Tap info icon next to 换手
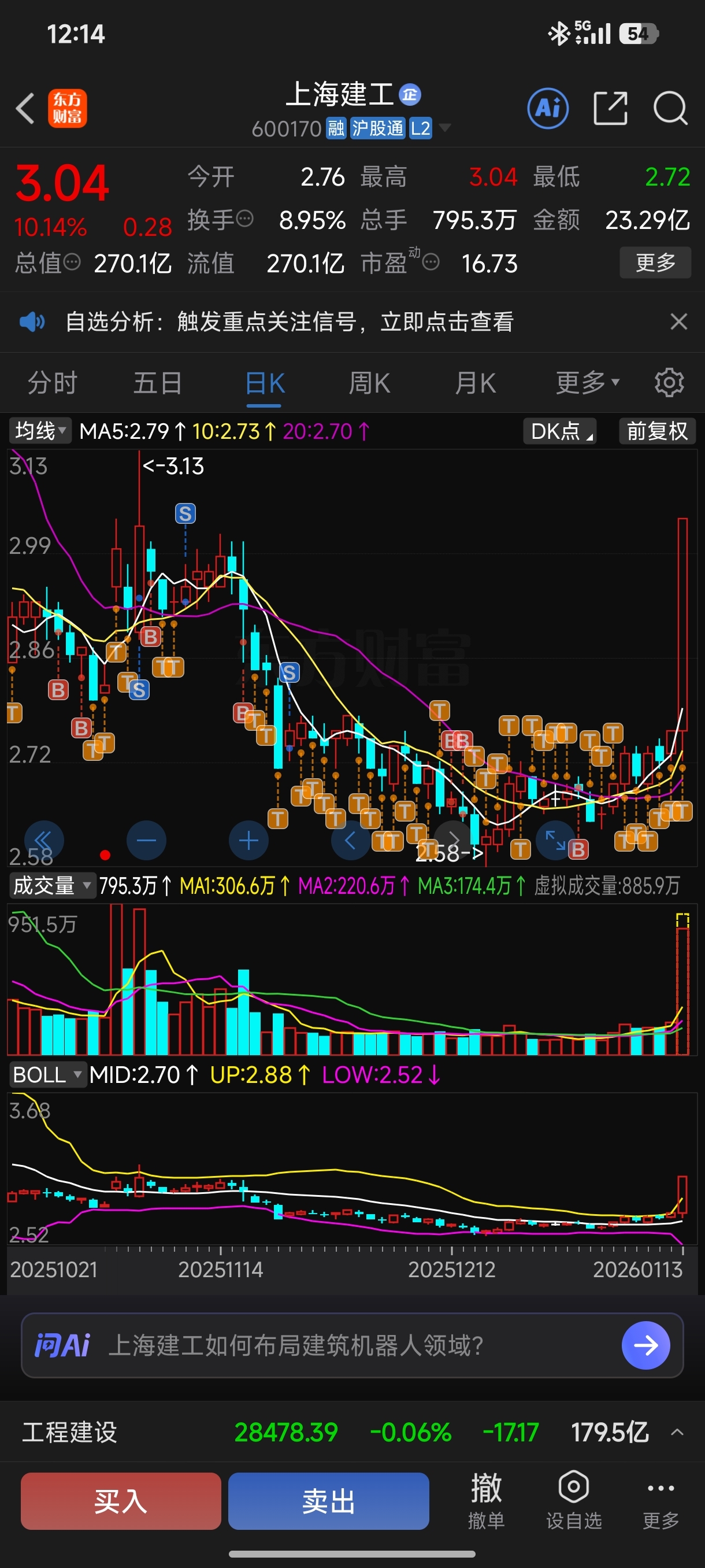705x1568 pixels. coord(244,219)
